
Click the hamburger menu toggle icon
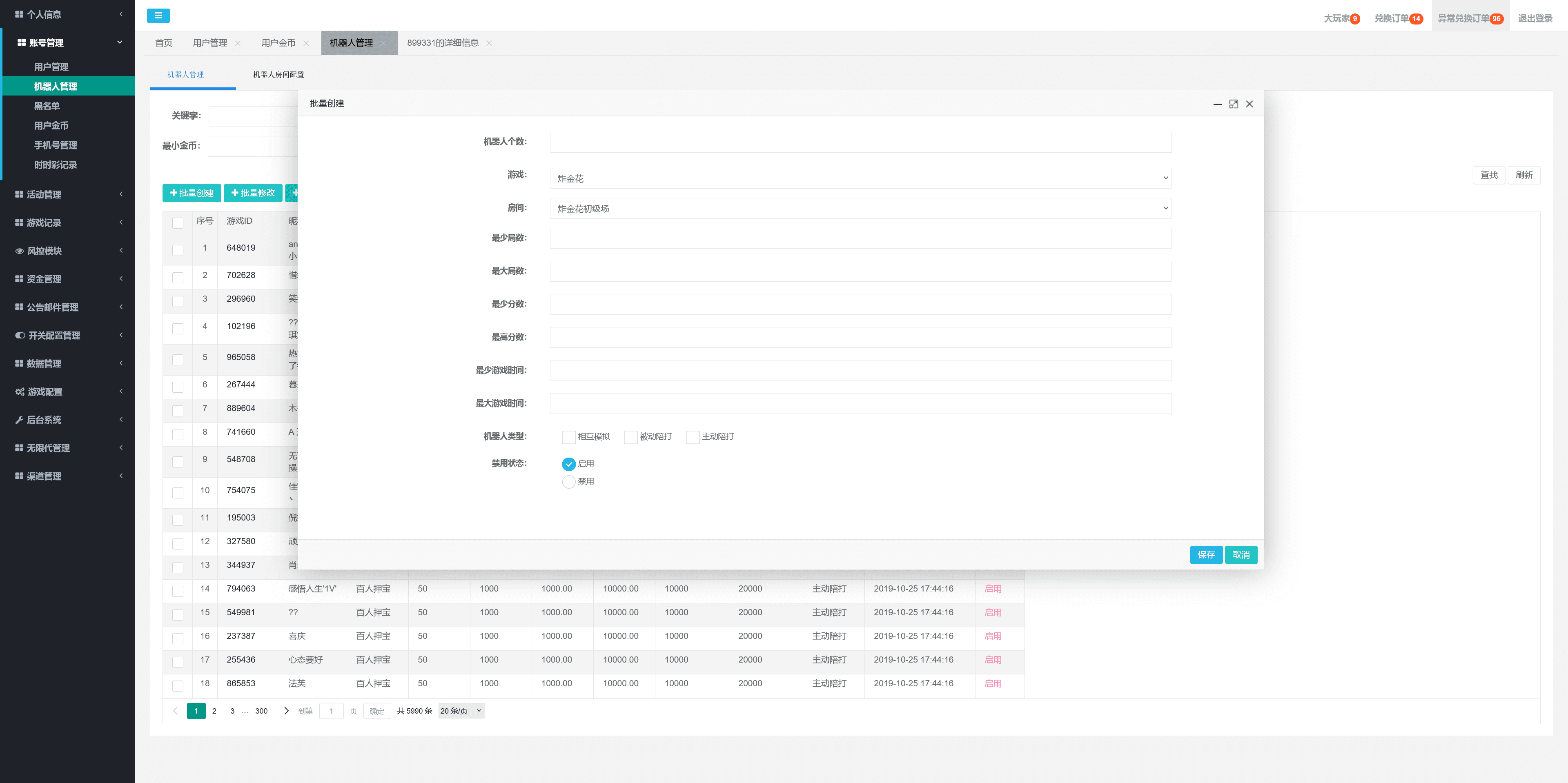pos(158,16)
